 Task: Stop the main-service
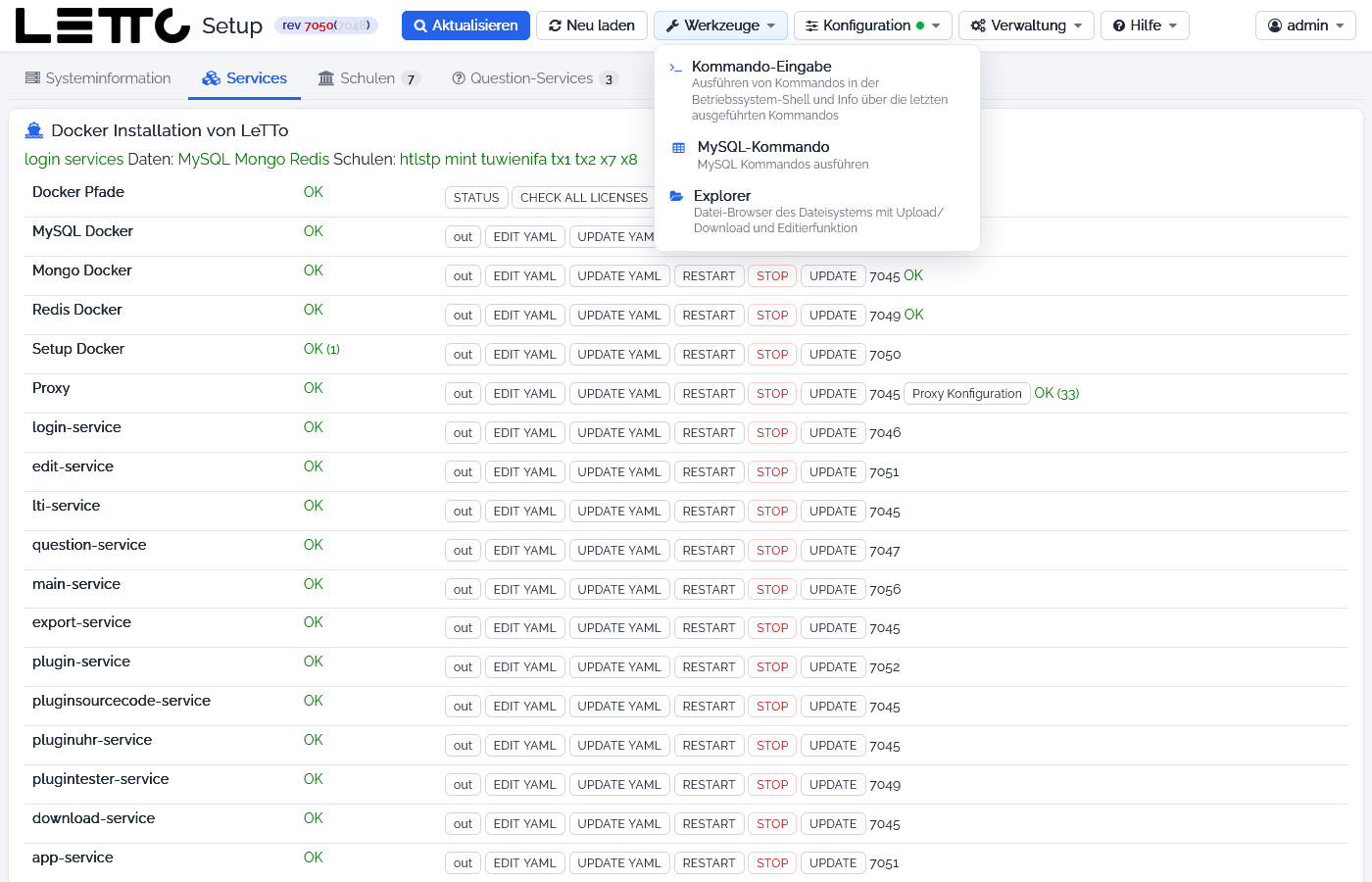pyautogui.click(x=772, y=590)
